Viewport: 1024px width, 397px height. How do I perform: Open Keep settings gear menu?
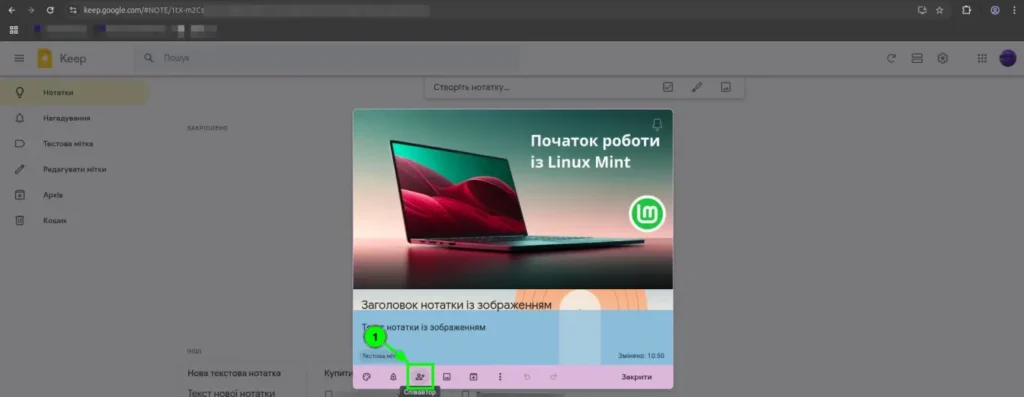pos(942,59)
